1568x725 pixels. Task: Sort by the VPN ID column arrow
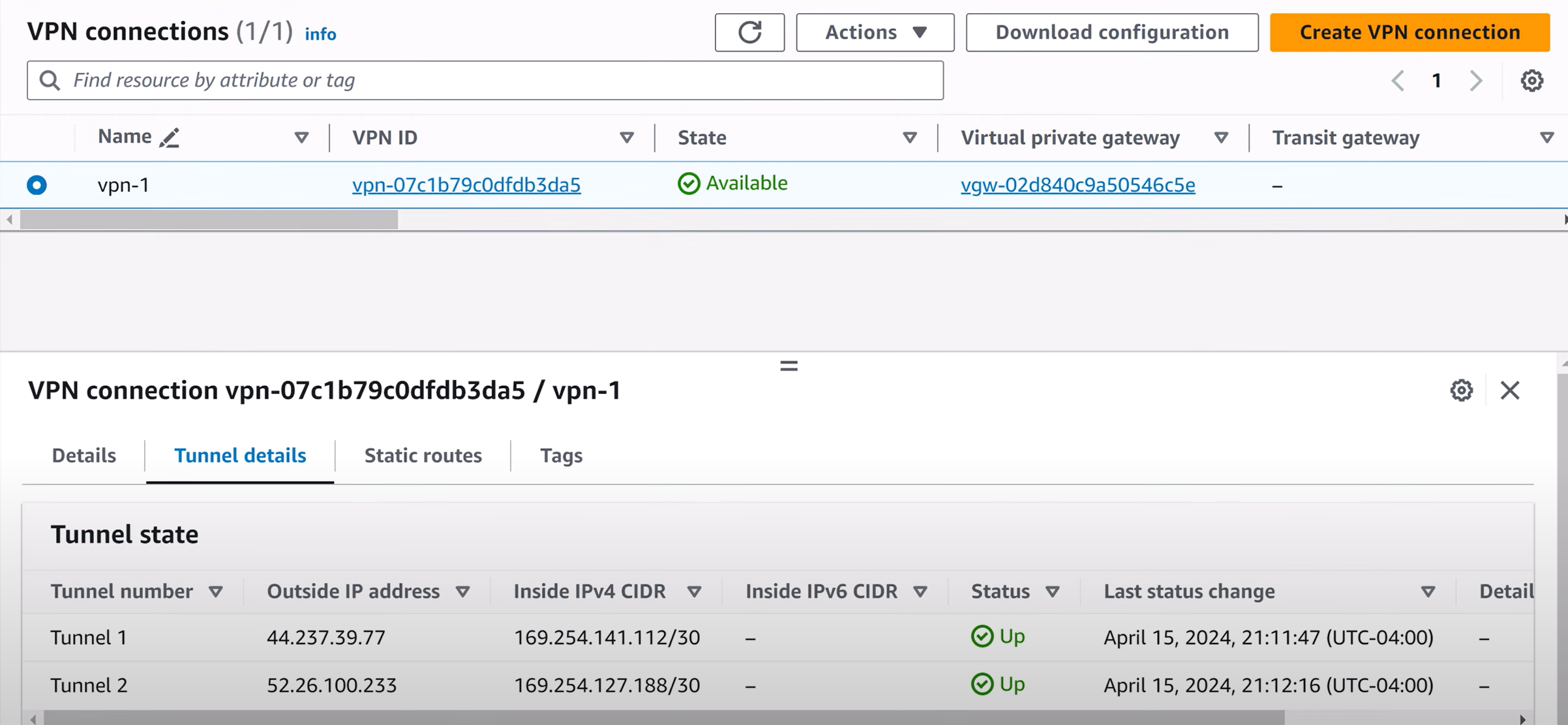coord(626,138)
